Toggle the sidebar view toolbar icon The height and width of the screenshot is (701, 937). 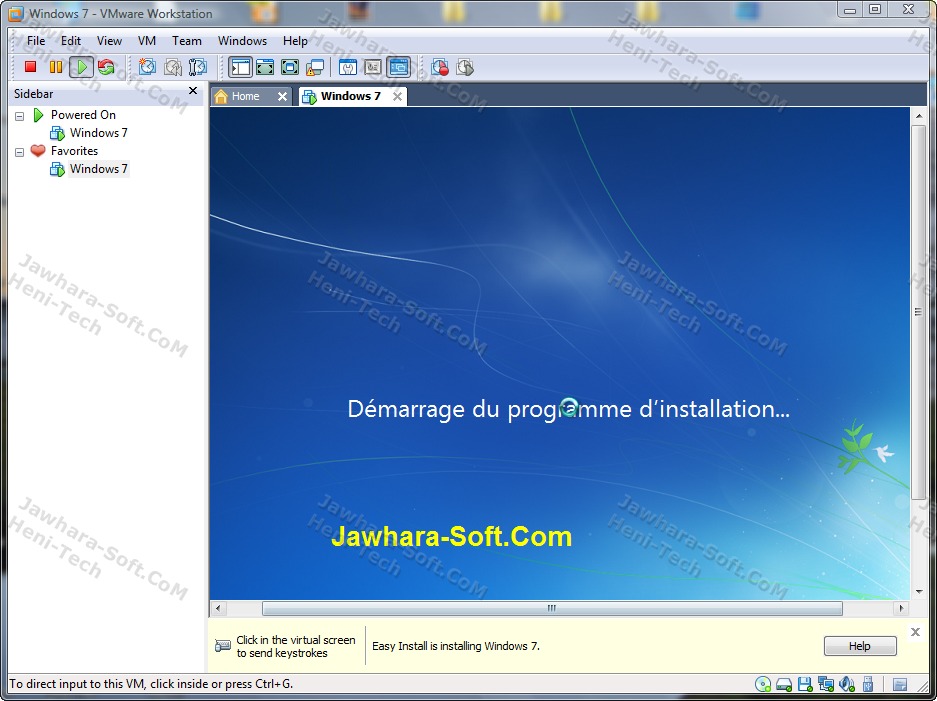[x=240, y=67]
